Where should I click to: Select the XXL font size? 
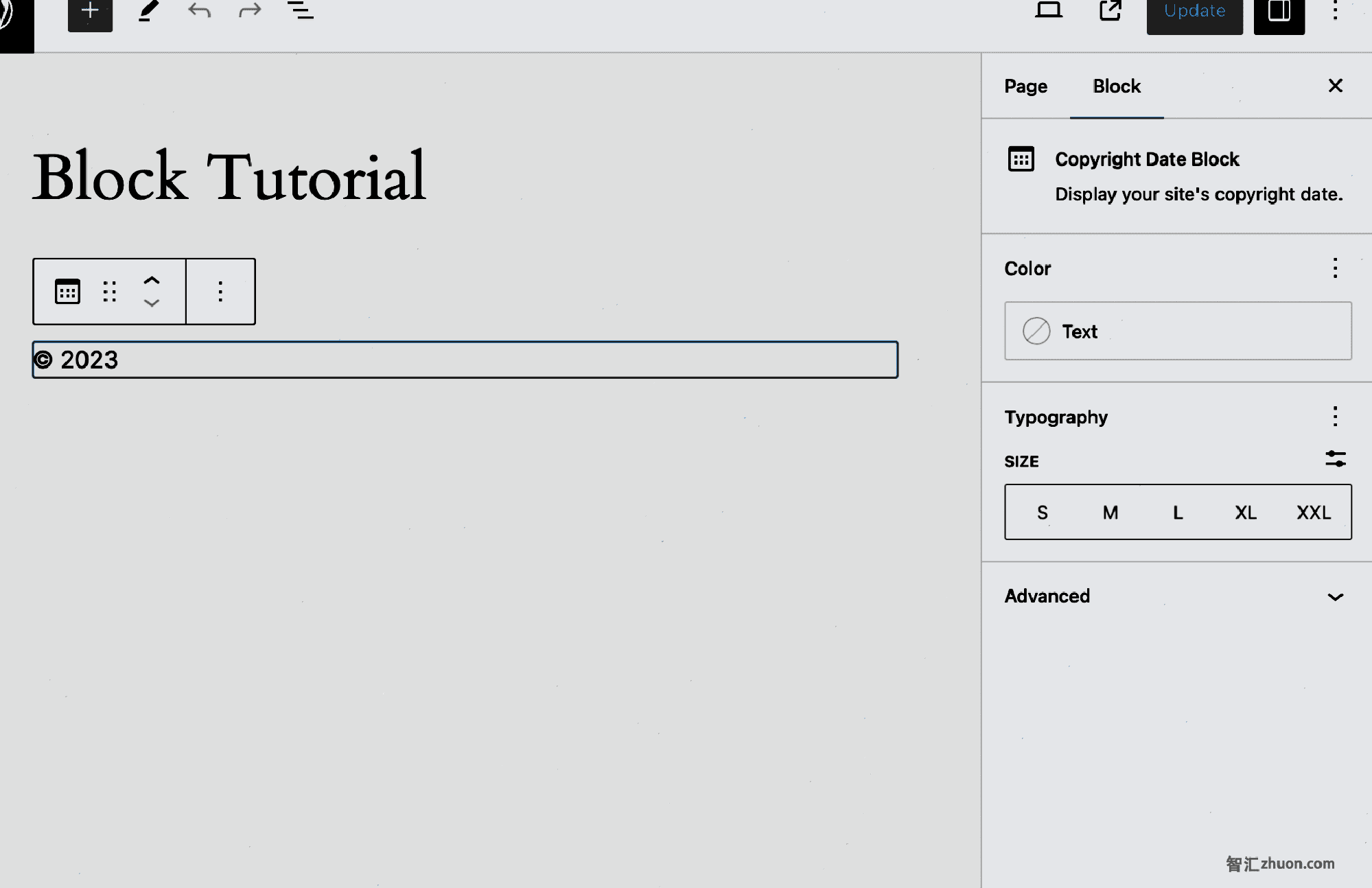tap(1314, 512)
